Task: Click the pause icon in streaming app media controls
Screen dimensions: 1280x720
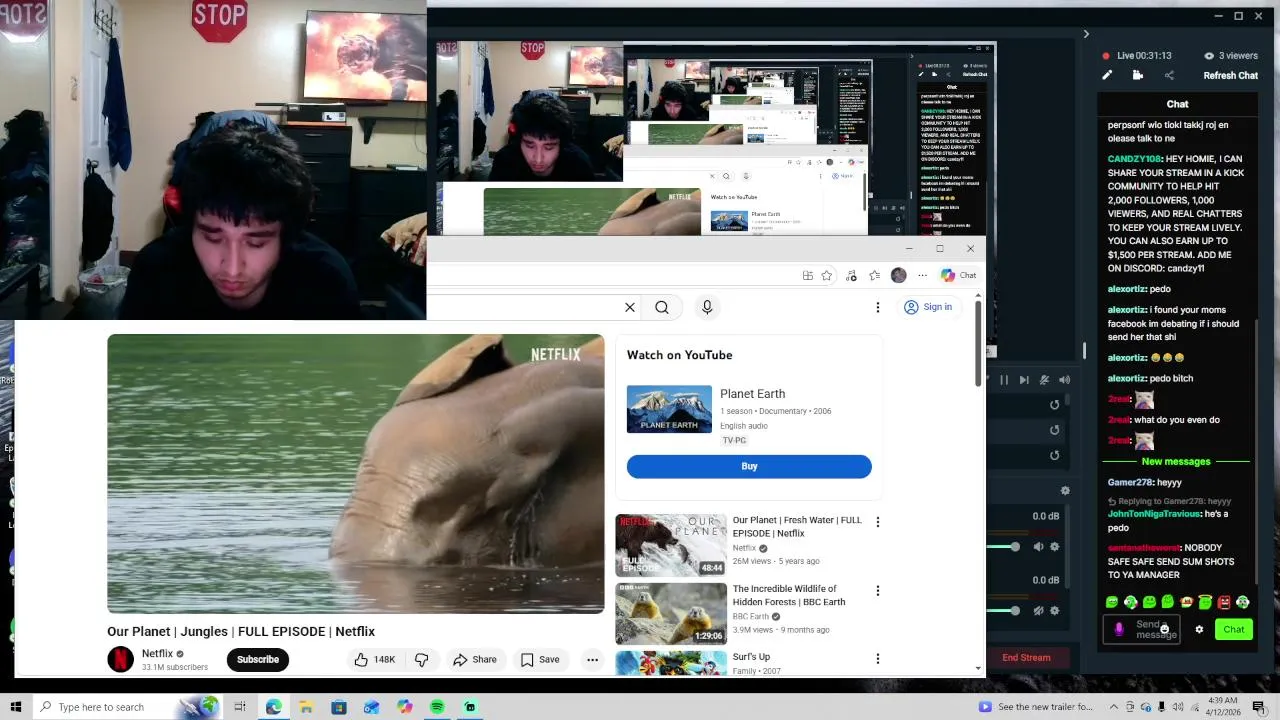Action: click(x=1004, y=380)
